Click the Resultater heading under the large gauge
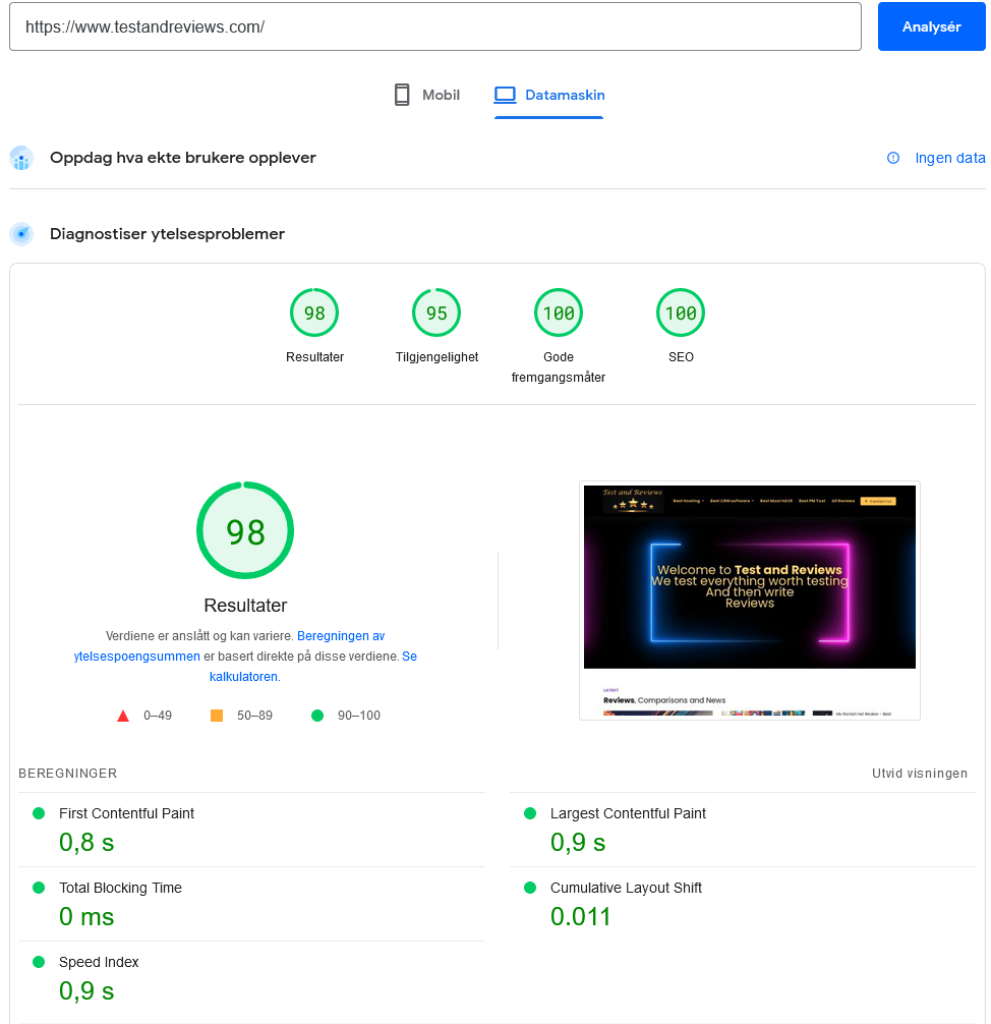 tap(245, 605)
